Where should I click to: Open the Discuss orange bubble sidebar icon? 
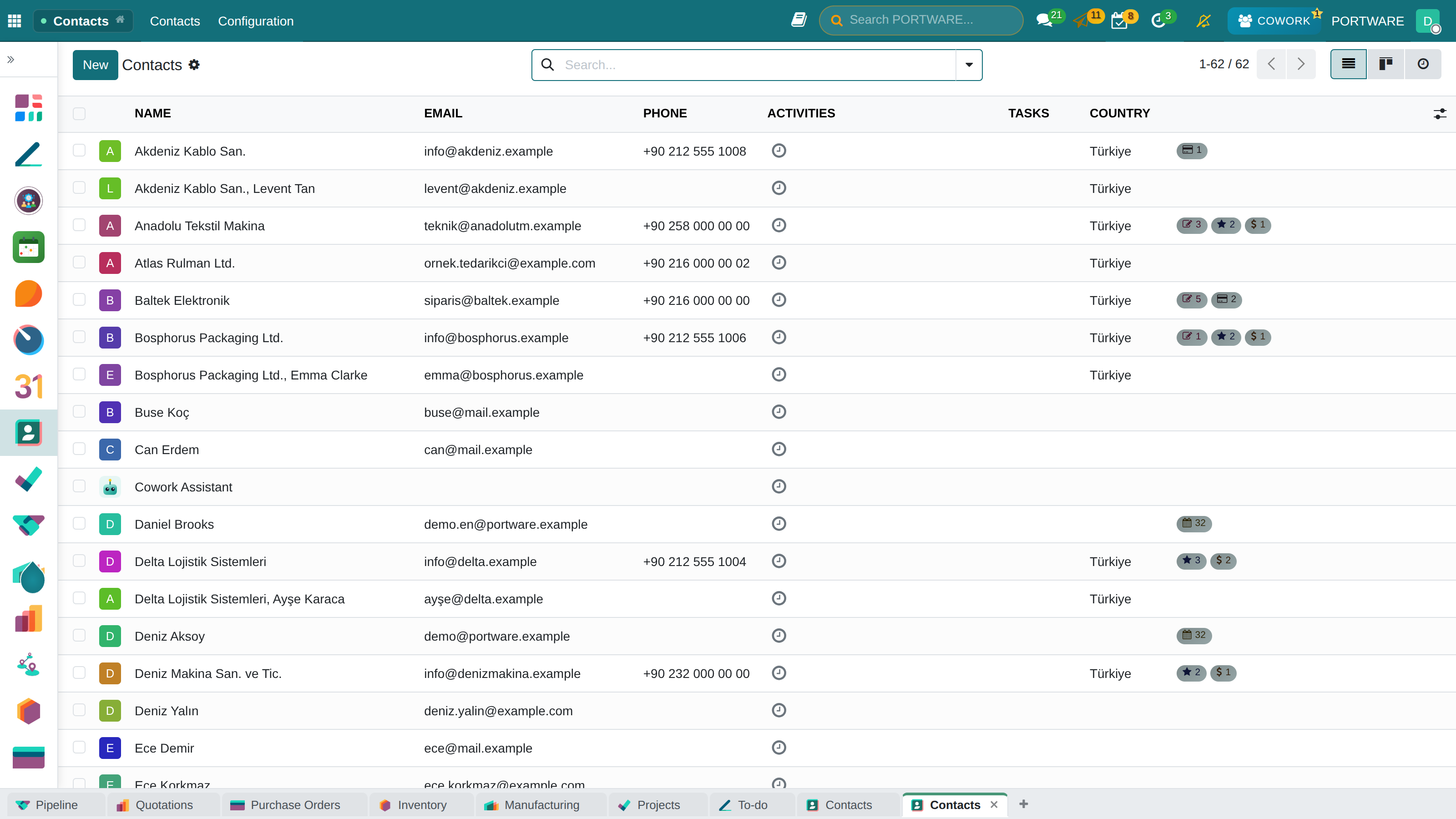tap(28, 293)
